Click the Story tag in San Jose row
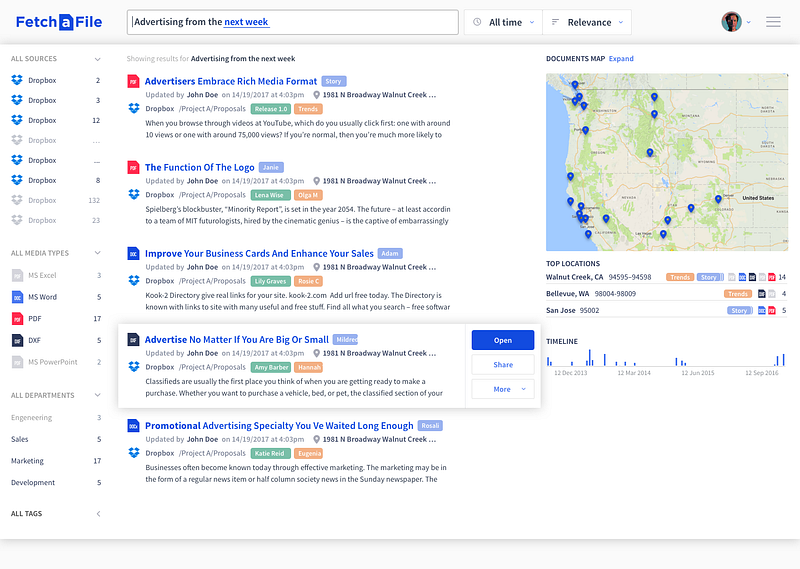Screen dimensions: 800x569 (739, 310)
